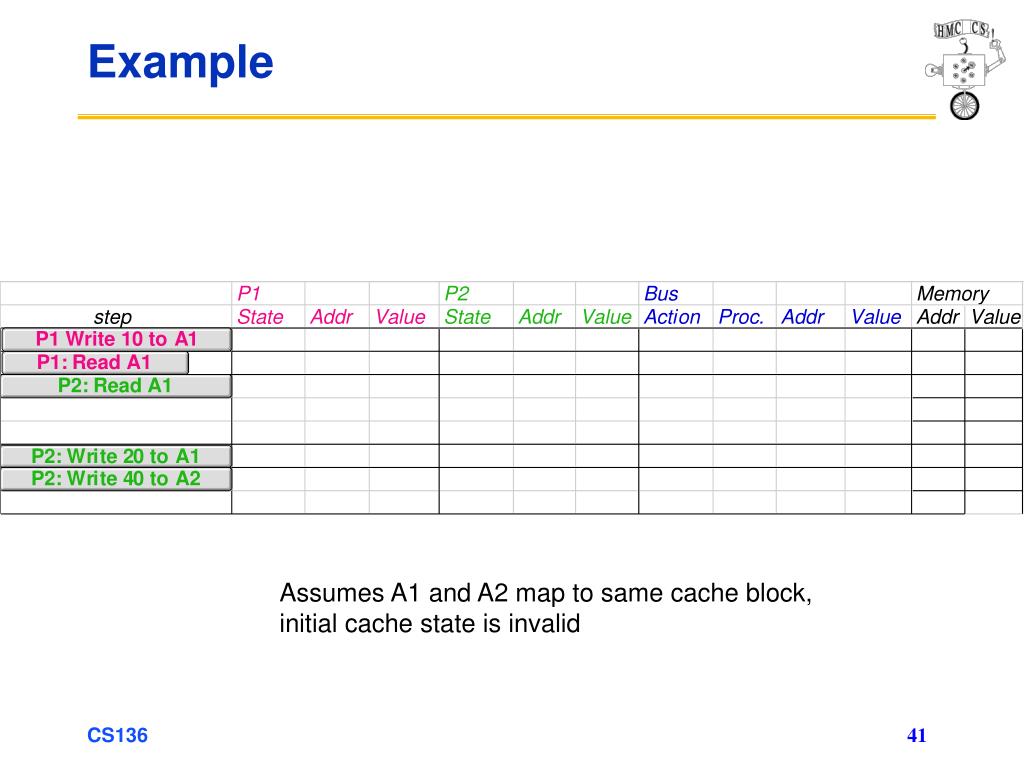Click the 'P2: Read A1' step button

tap(116, 386)
